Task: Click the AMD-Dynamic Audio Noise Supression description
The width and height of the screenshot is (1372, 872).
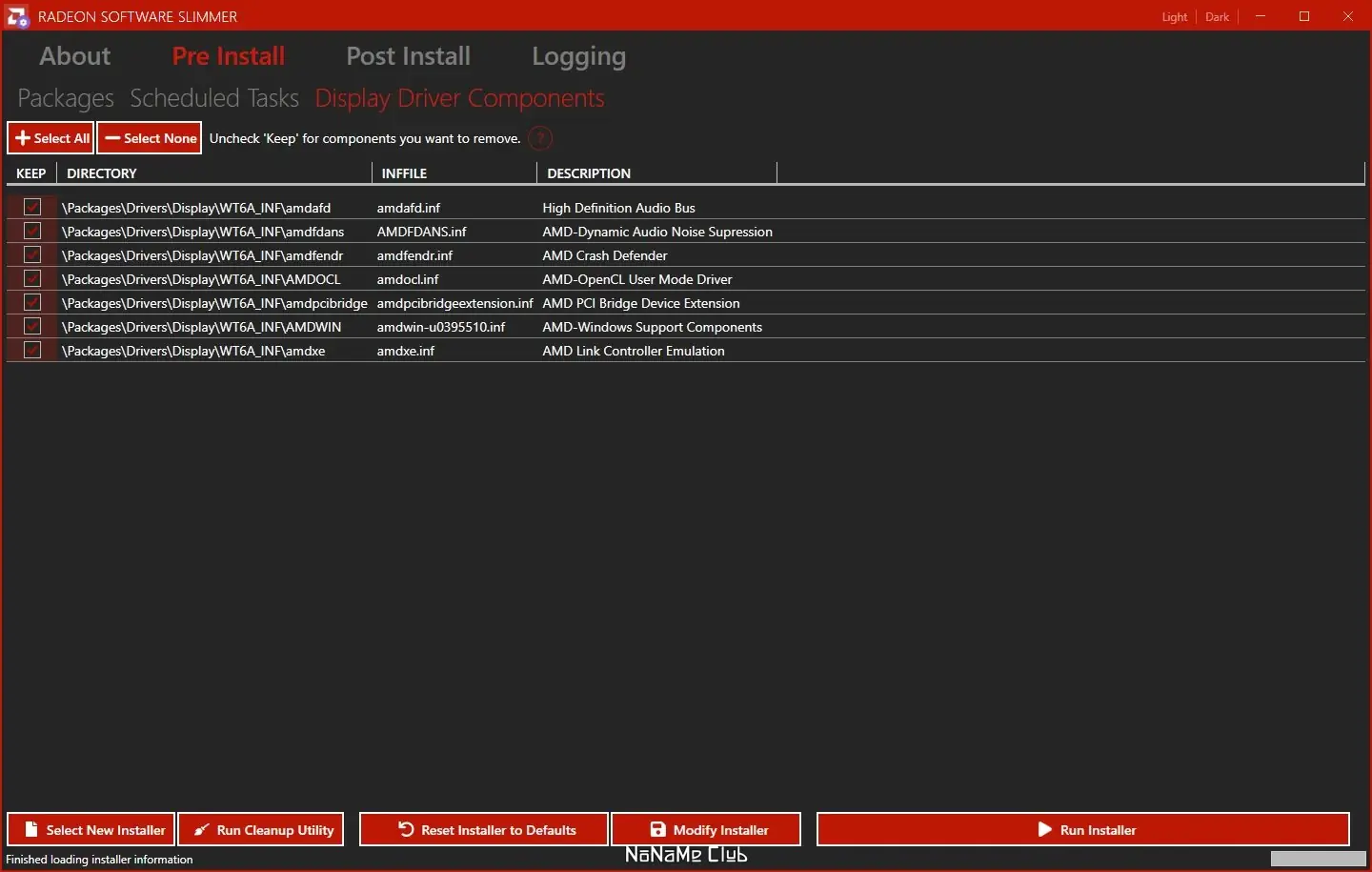Action: coord(657,232)
